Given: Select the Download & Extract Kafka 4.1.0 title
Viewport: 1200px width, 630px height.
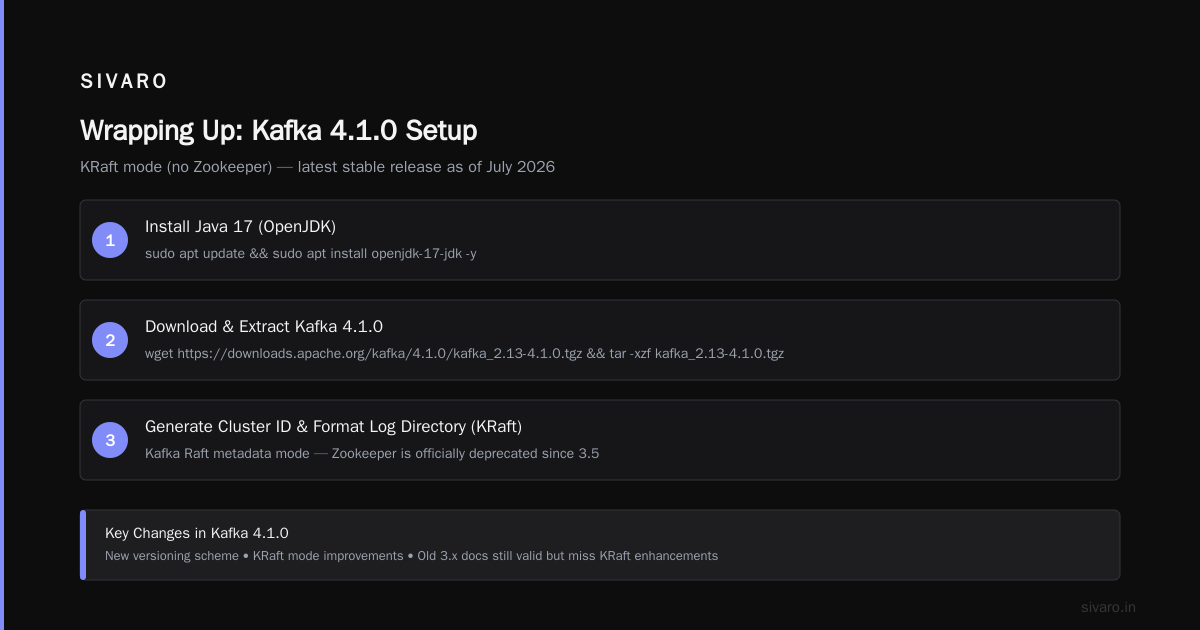Looking at the screenshot, I should tap(264, 327).
